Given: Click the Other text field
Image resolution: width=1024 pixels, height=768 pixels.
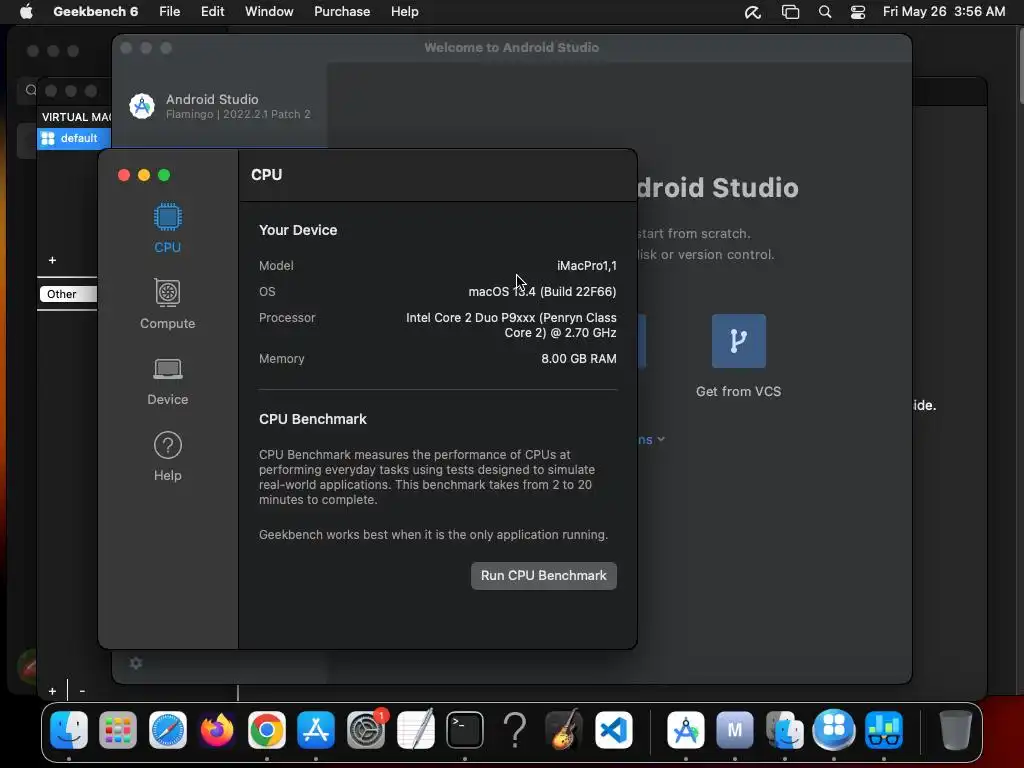Looking at the screenshot, I should 68,294.
